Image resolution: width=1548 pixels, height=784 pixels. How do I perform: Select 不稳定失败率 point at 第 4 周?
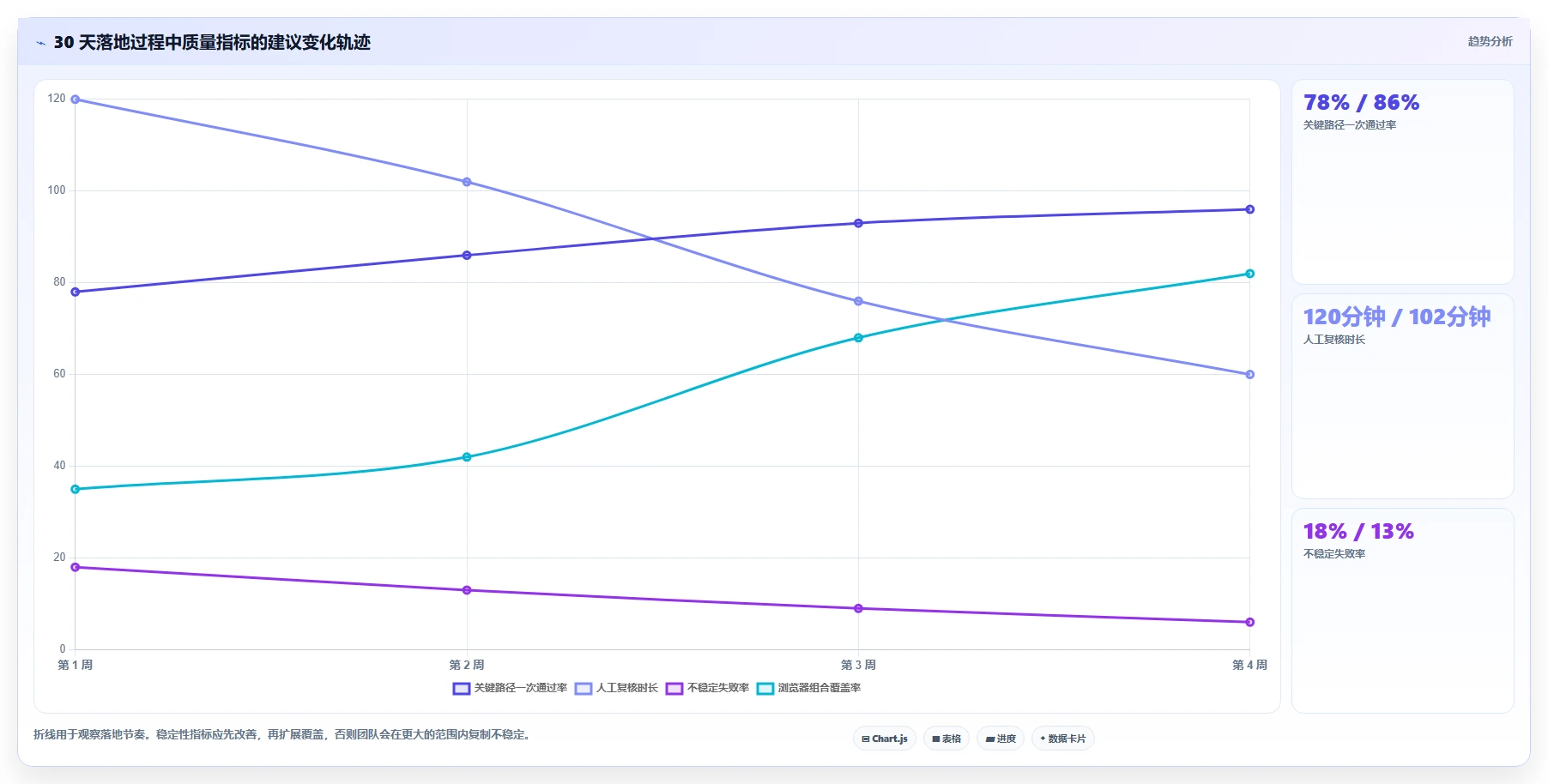tap(1249, 622)
